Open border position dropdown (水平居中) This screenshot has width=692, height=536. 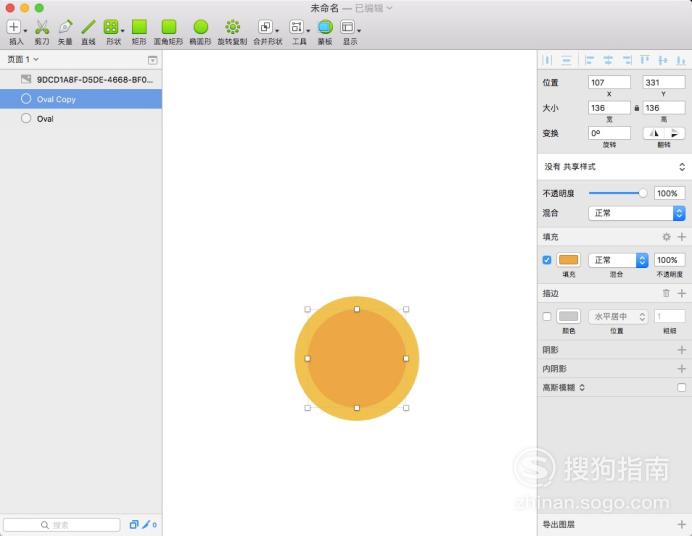618,316
